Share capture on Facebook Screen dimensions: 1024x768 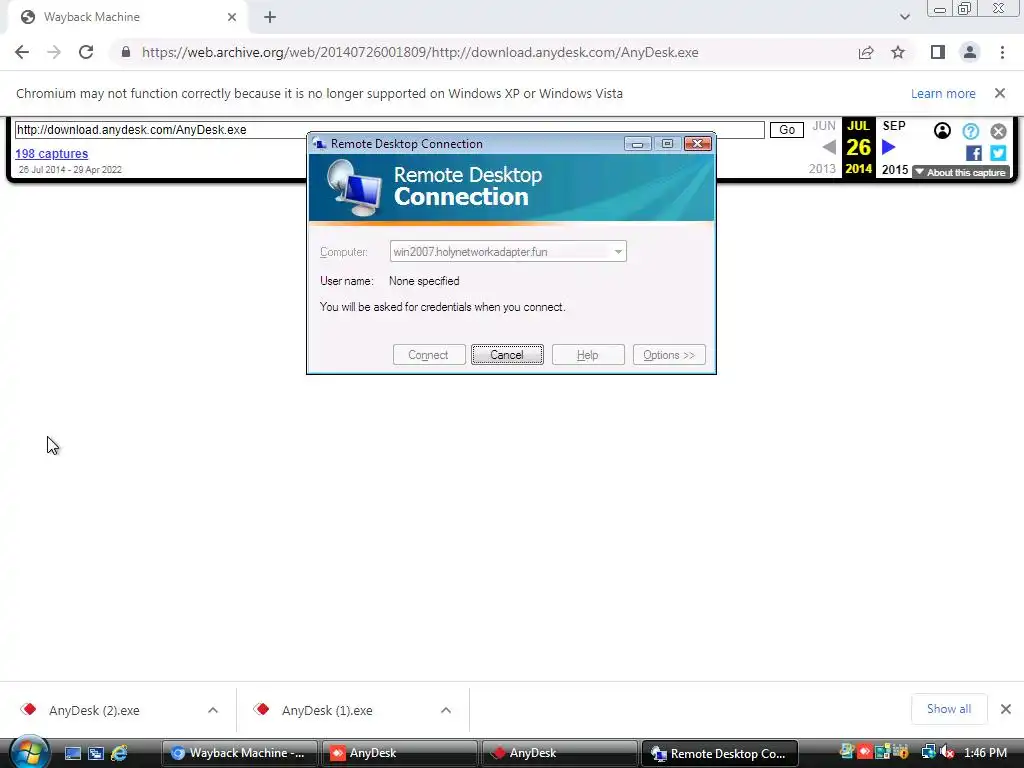(x=973, y=153)
